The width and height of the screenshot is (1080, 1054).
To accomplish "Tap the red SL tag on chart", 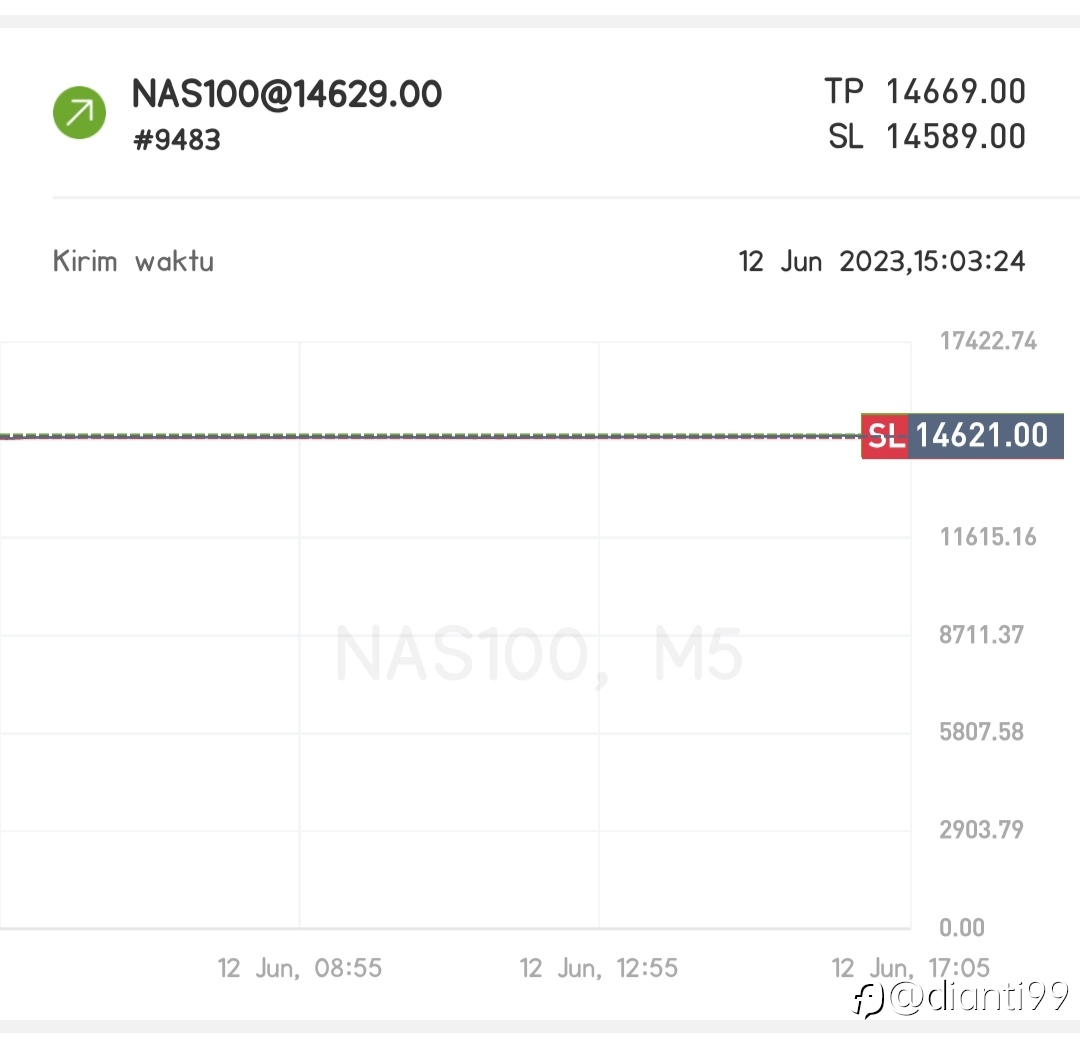I will [x=885, y=436].
